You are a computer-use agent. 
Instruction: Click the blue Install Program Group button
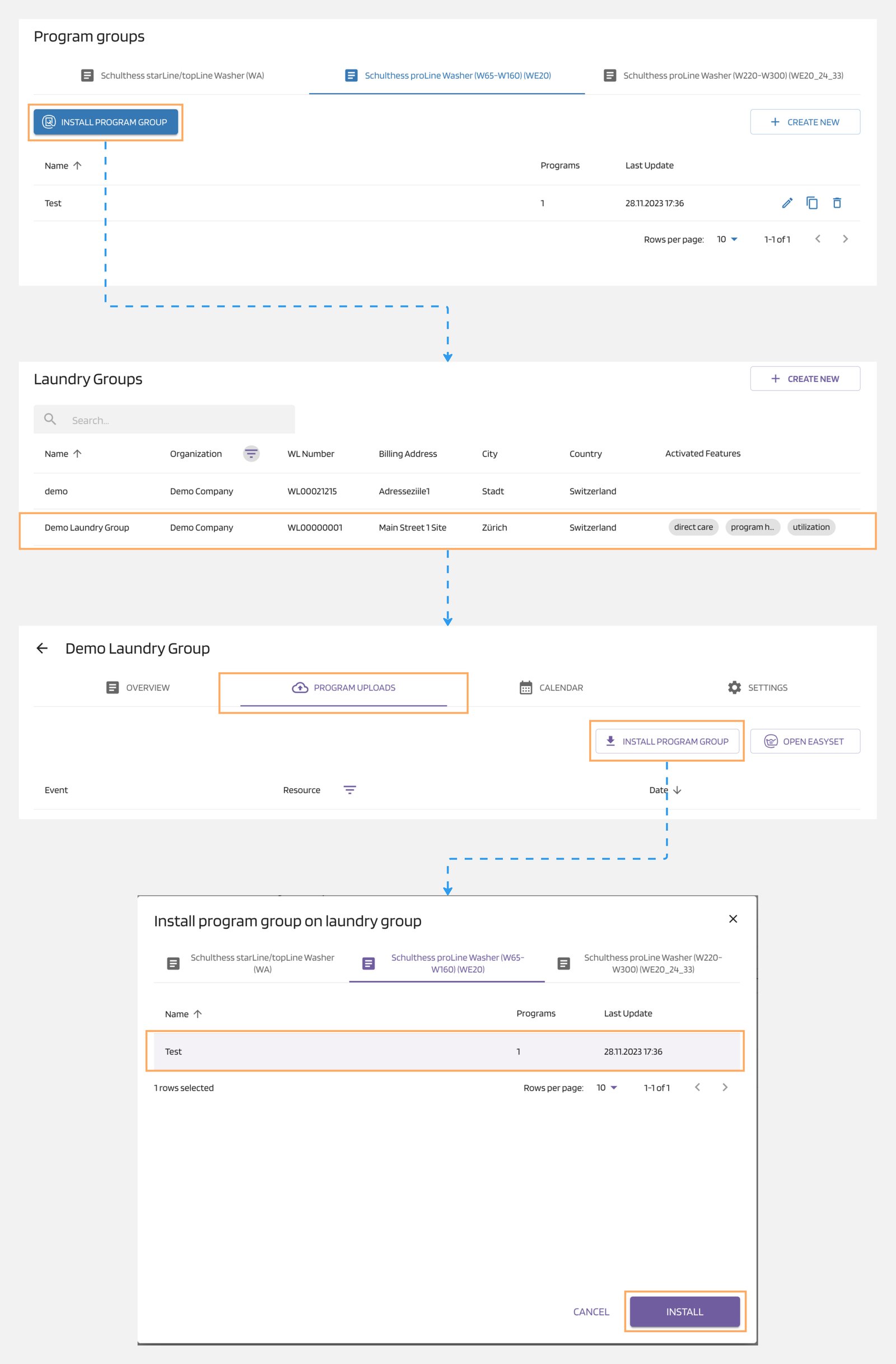tap(105, 122)
